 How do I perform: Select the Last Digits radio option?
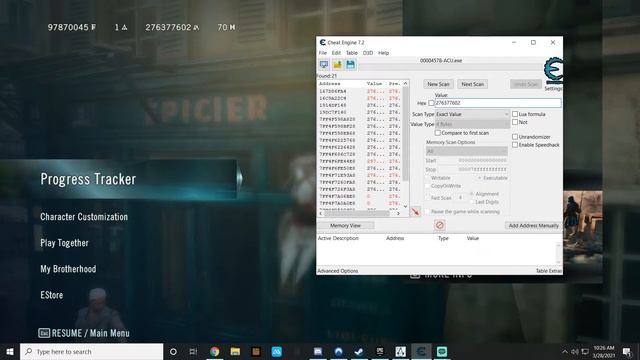pos(472,202)
